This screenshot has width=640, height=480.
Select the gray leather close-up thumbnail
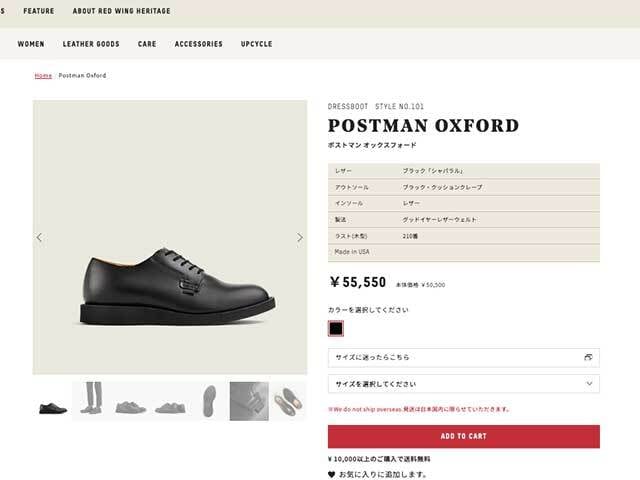click(x=249, y=402)
